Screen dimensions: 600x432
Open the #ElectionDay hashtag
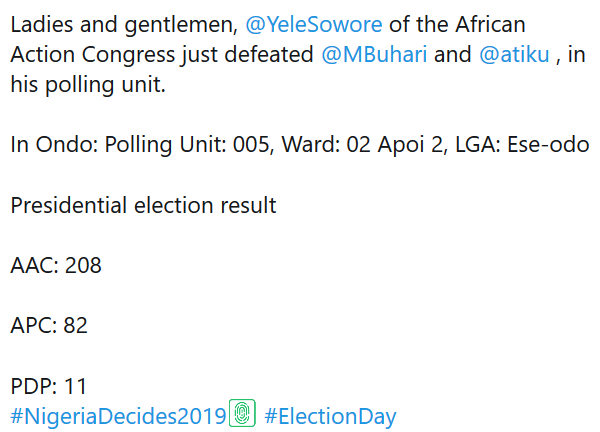coord(331,416)
